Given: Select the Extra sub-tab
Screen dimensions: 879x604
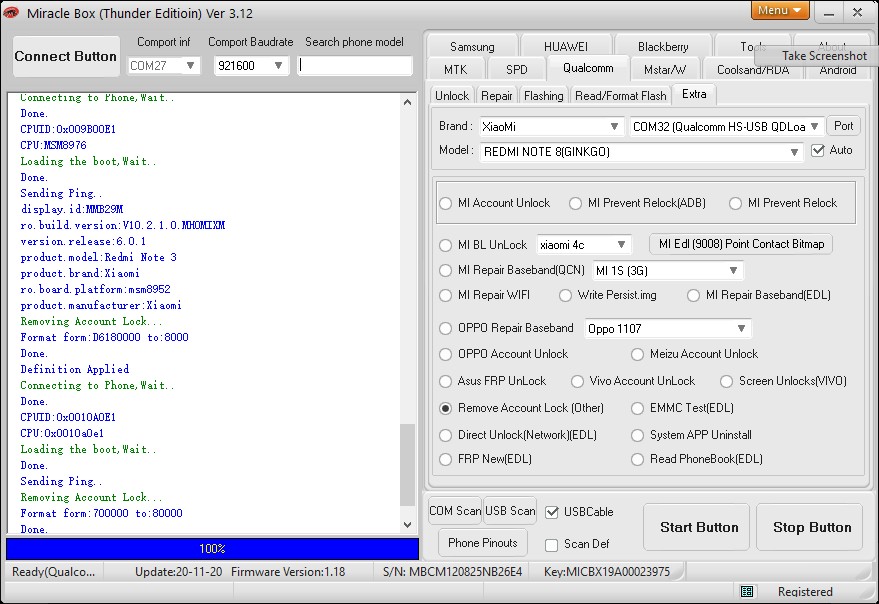Looking at the screenshot, I should (x=694, y=94).
